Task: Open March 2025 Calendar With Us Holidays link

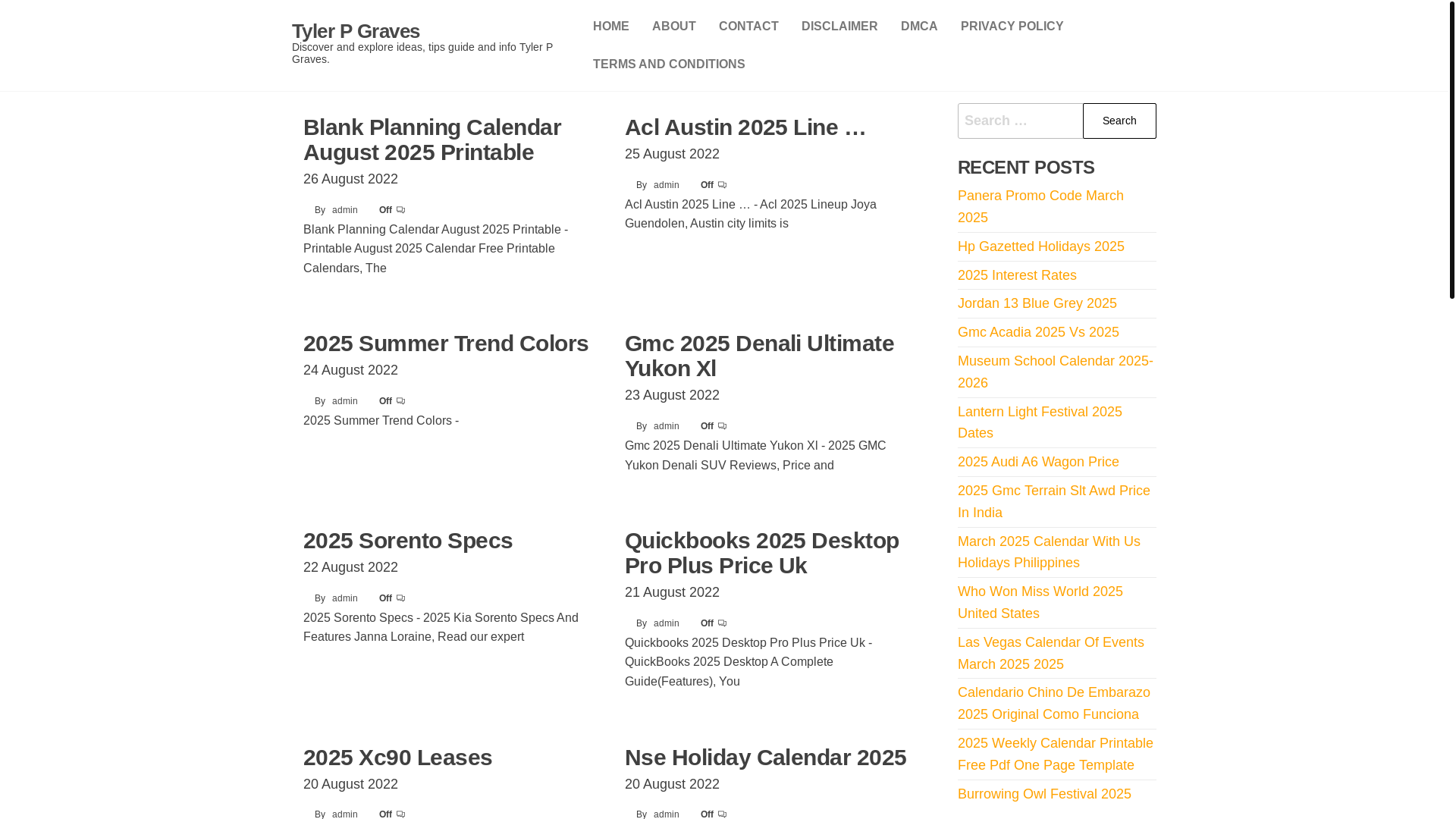Action: [x=1049, y=552]
